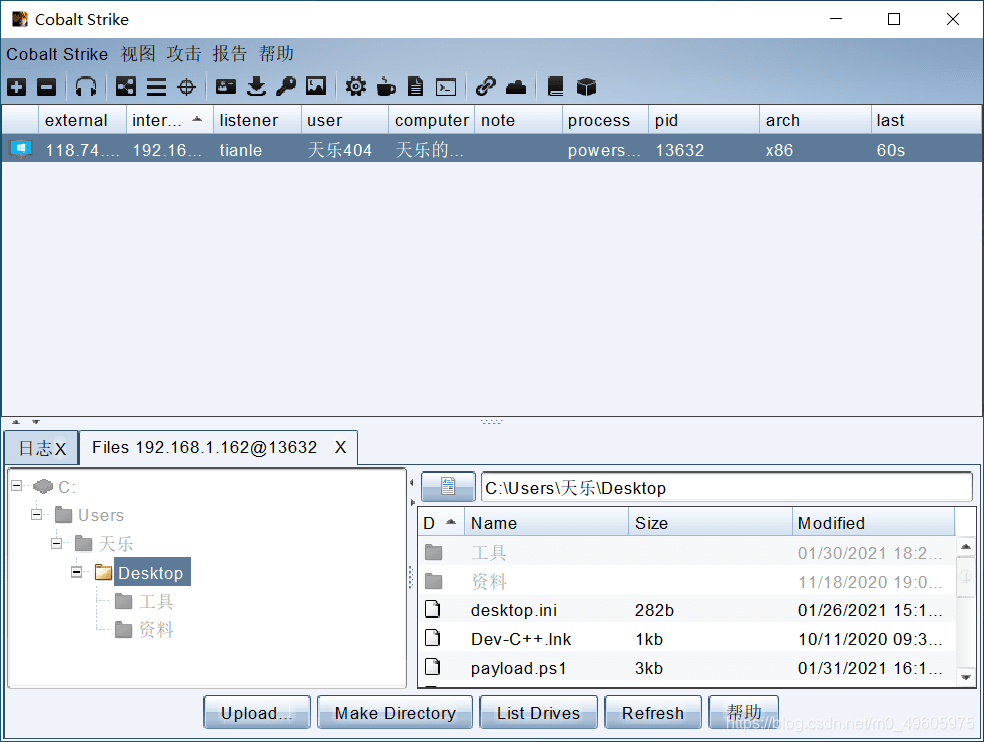Click the payload.ps1 file icon
This screenshot has width=984, height=742.
432,667
